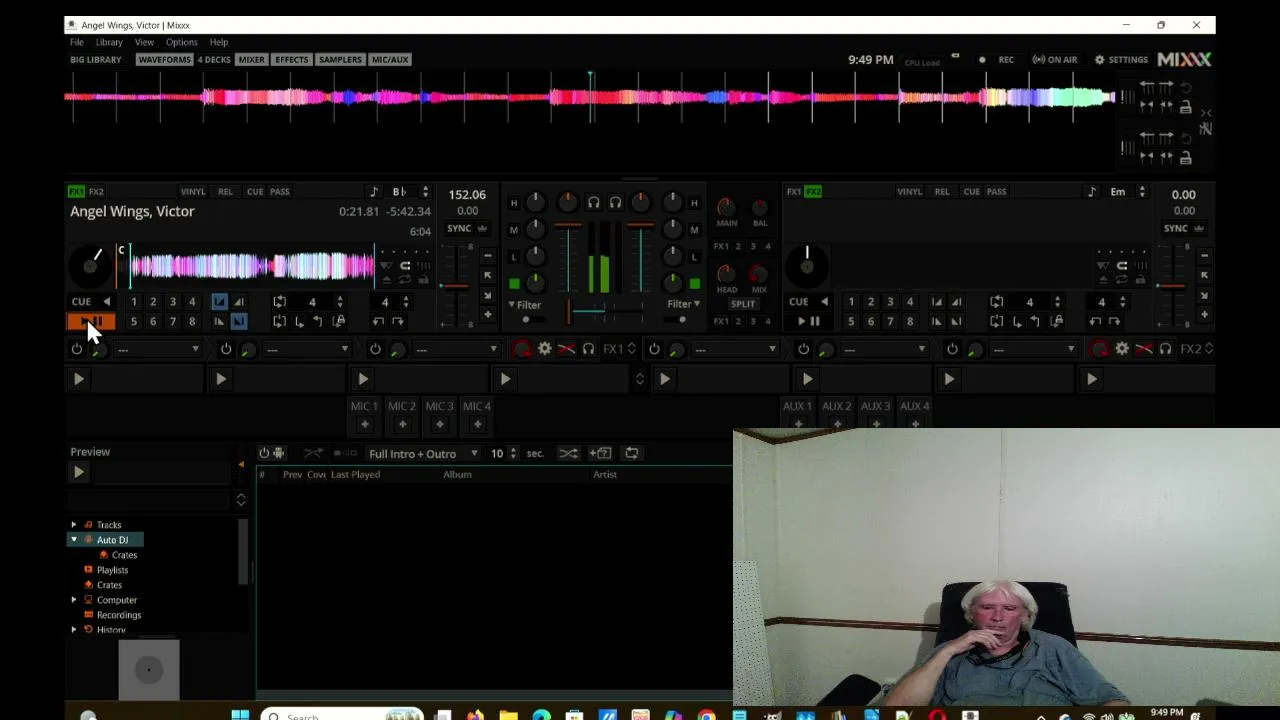The image size is (1280, 720).
Task: Click the Auto DJ add random track icon
Action: pyautogui.click(x=600, y=453)
